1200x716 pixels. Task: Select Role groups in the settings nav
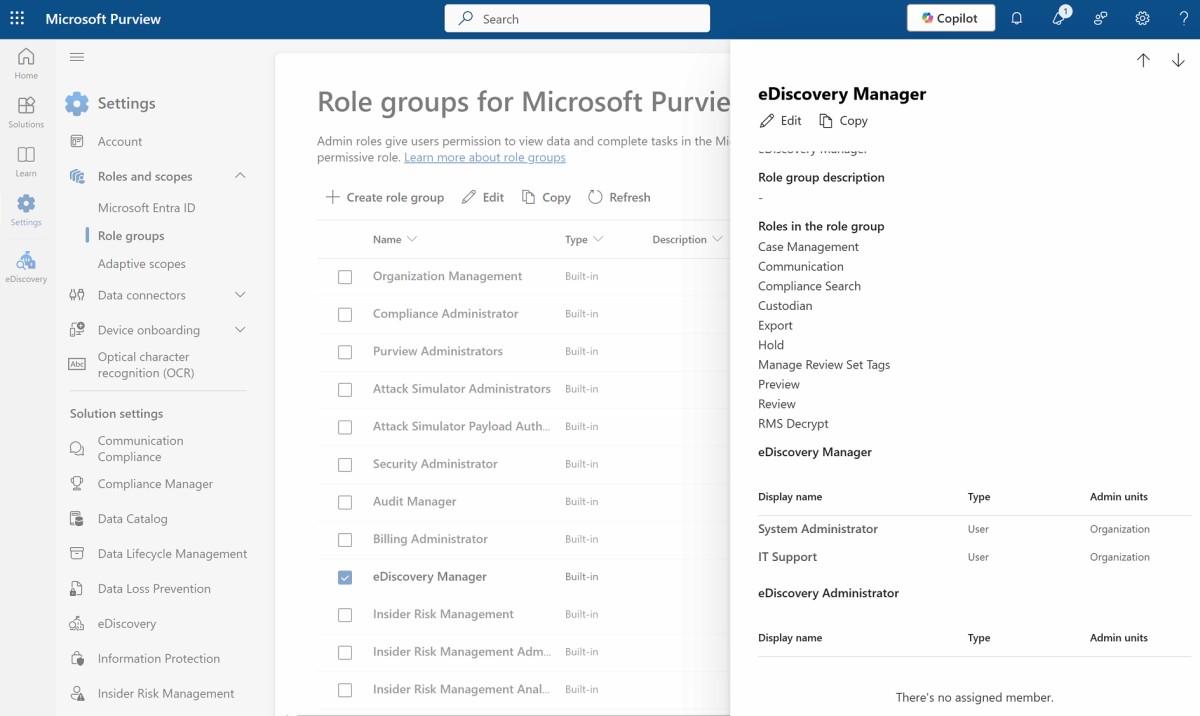(x=131, y=236)
